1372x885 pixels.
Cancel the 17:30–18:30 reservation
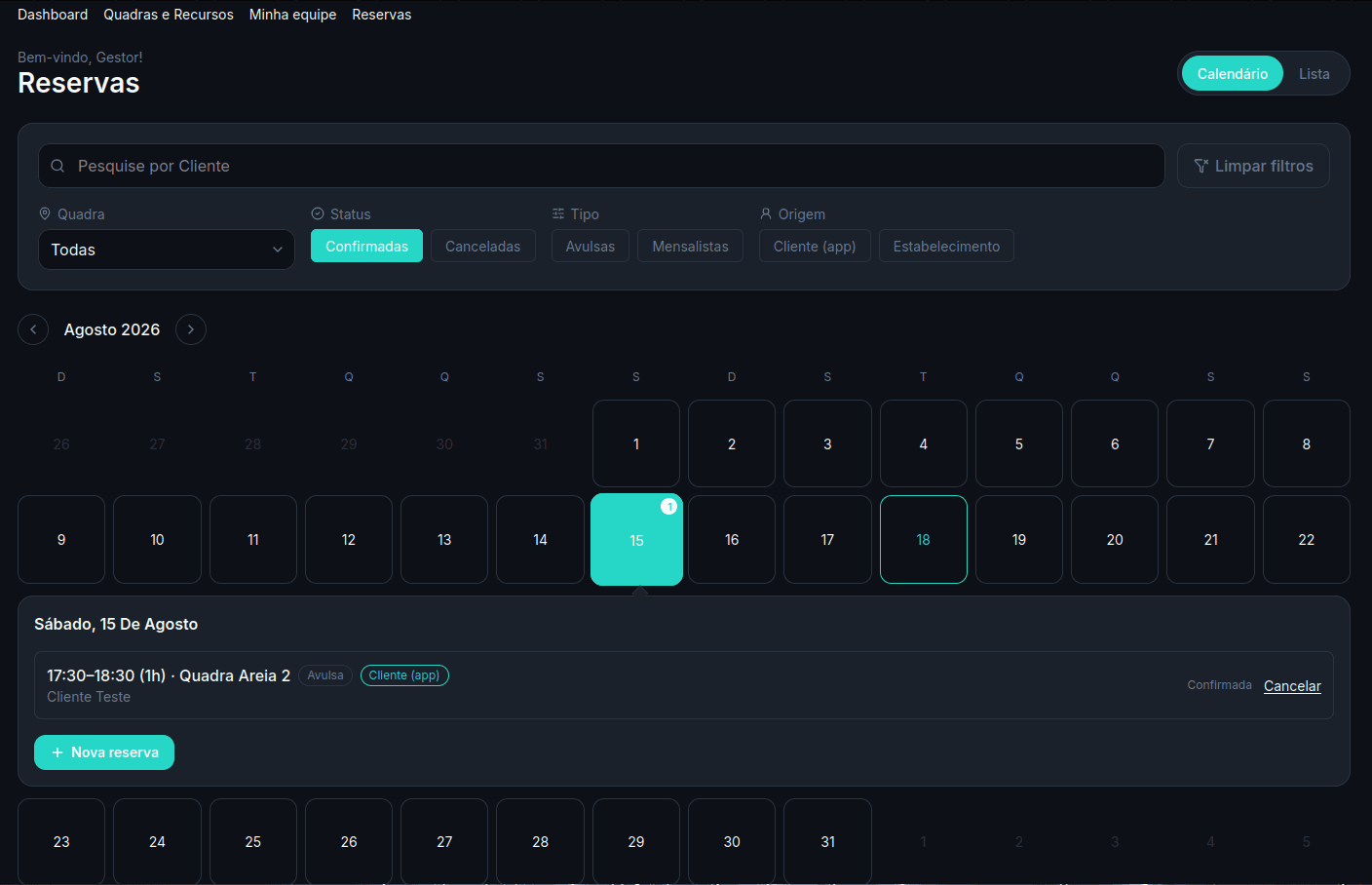click(1292, 686)
